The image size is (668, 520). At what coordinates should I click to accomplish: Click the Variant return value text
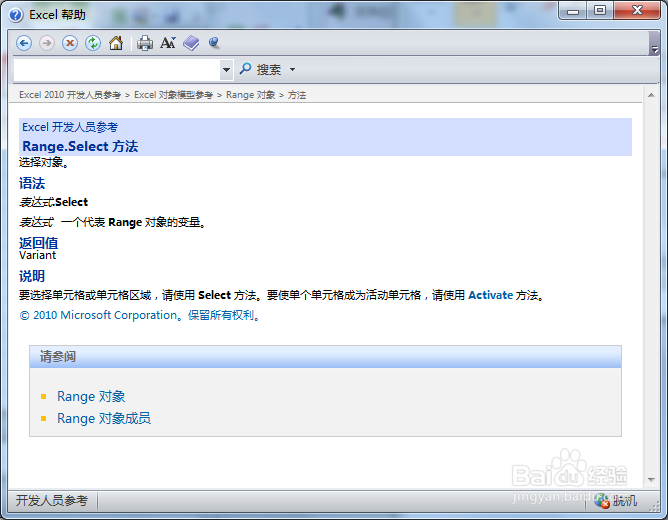coord(37,255)
